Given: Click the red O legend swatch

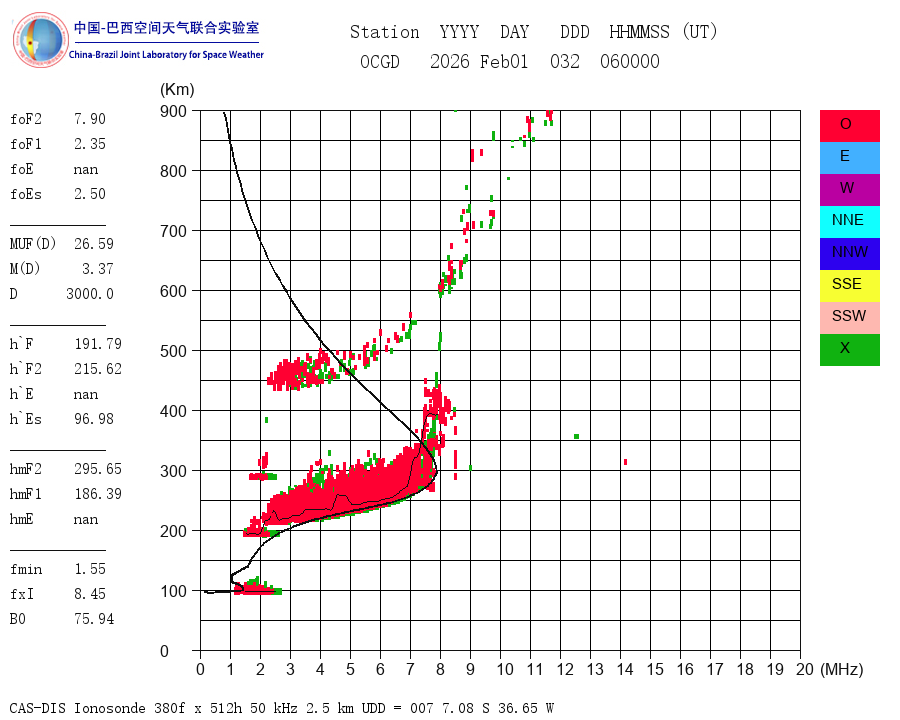Looking at the screenshot, I should pos(849,126).
